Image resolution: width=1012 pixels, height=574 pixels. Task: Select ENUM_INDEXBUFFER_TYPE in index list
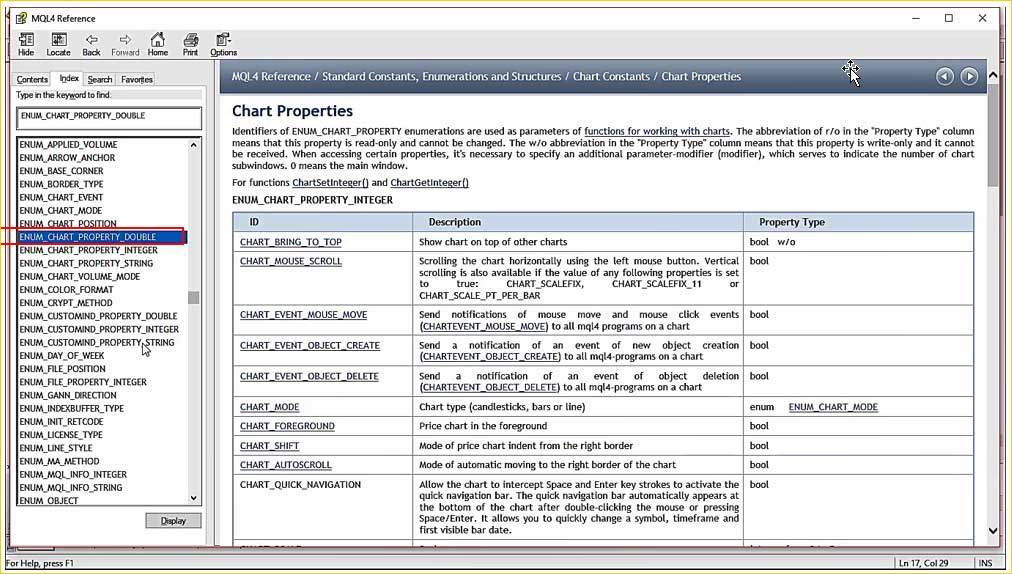[x=72, y=408]
